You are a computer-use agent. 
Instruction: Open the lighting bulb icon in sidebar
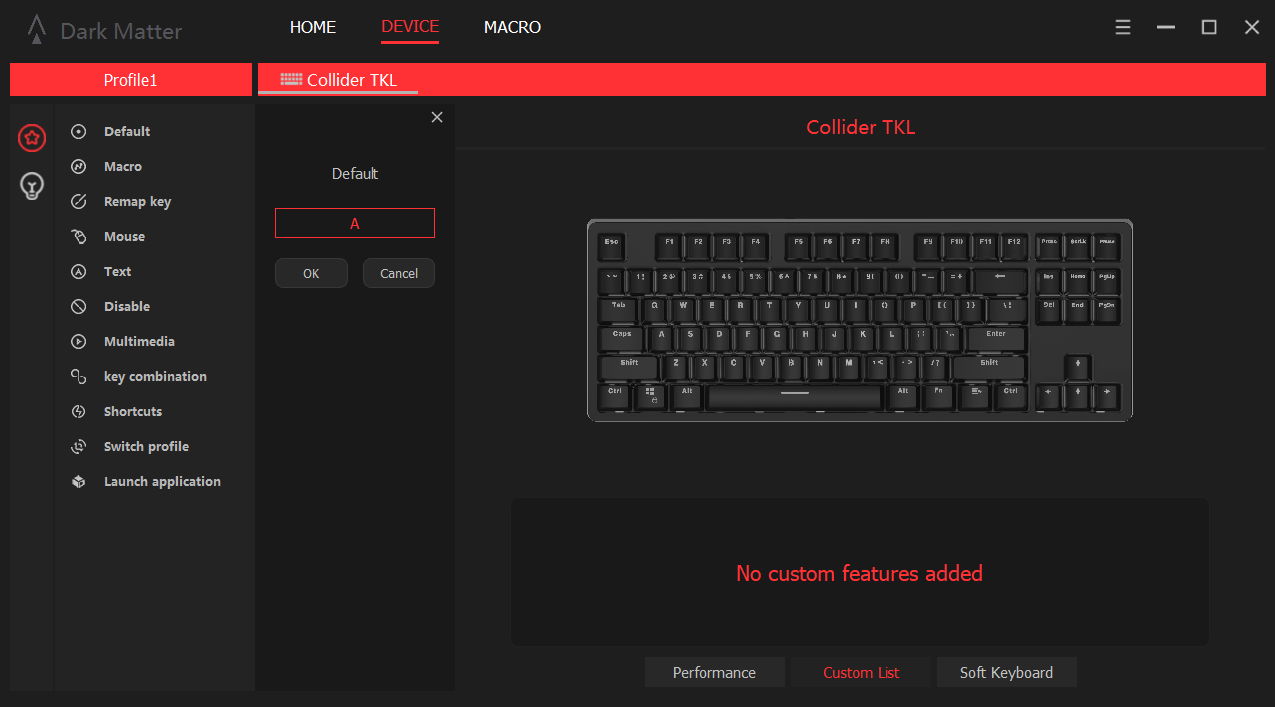(x=32, y=185)
